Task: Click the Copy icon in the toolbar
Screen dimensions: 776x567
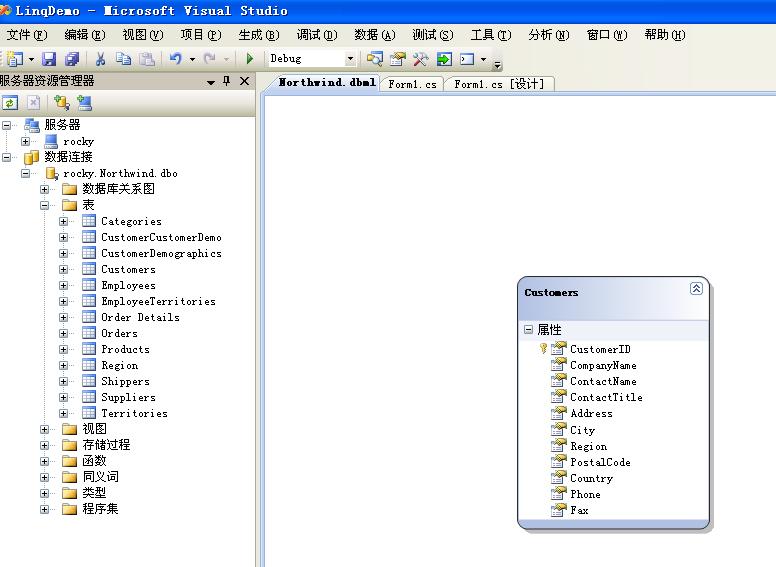Action: pyautogui.click(x=123, y=59)
